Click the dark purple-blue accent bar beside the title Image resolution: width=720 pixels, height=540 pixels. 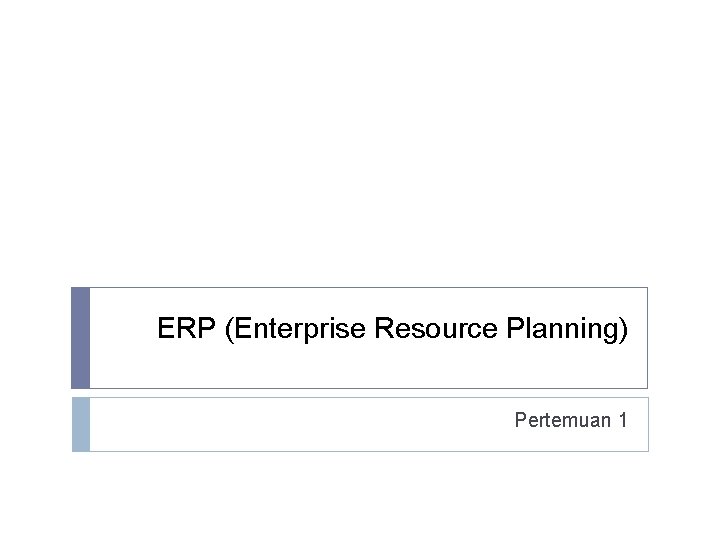click(x=80, y=338)
